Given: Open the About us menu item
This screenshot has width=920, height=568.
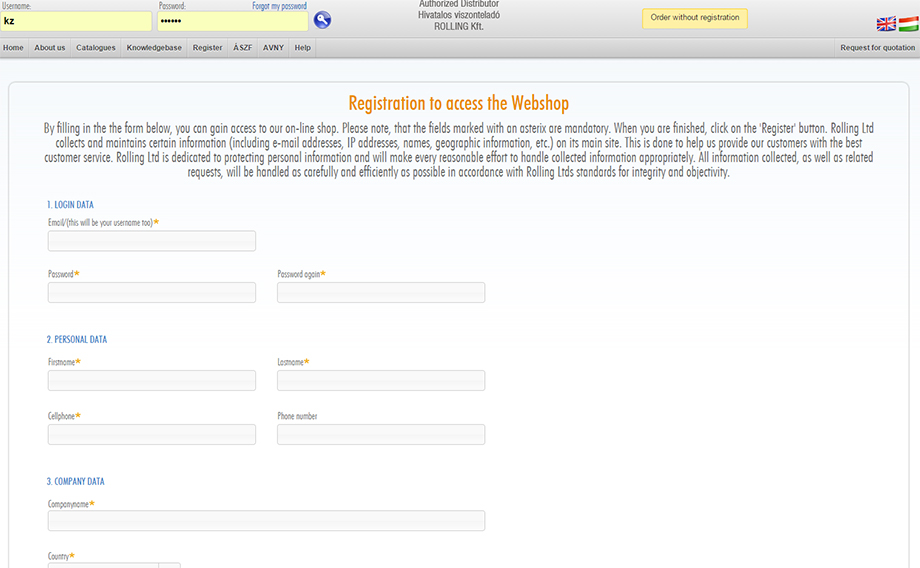Looking at the screenshot, I should coord(50,48).
